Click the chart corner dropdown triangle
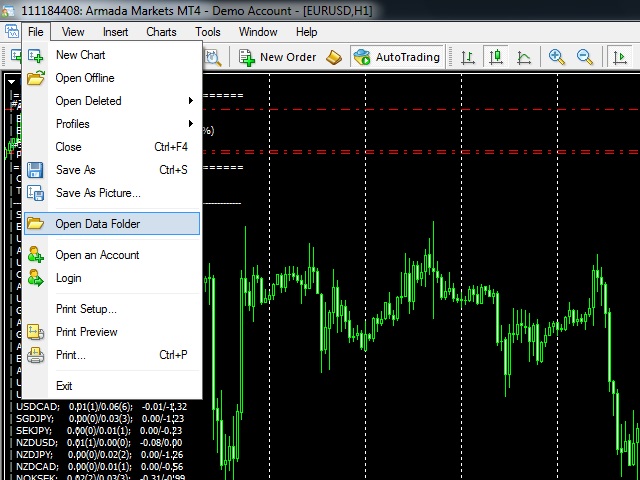This screenshot has height=480, width=640. [11, 82]
